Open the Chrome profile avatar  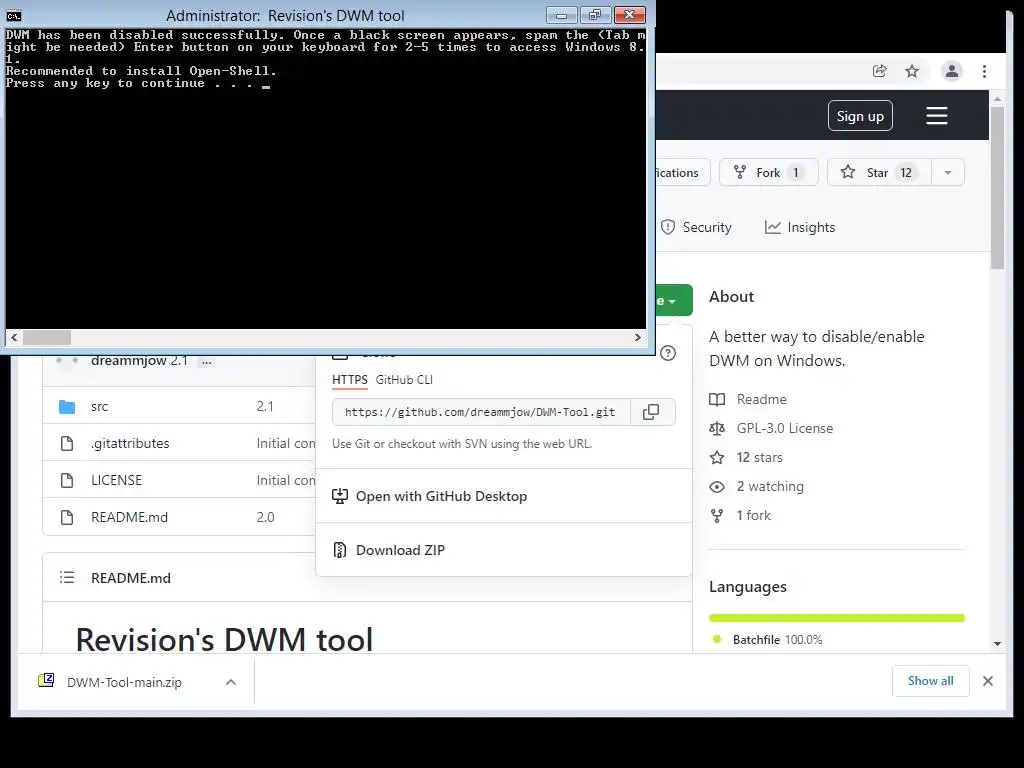pyautogui.click(x=952, y=71)
